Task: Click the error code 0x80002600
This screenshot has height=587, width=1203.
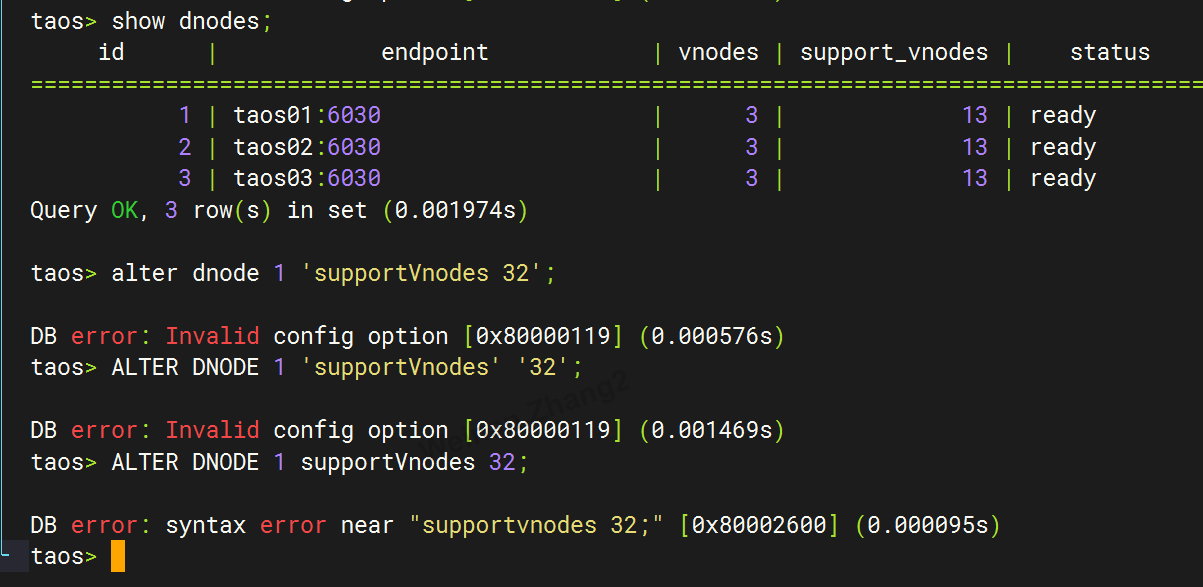Action: click(x=759, y=525)
